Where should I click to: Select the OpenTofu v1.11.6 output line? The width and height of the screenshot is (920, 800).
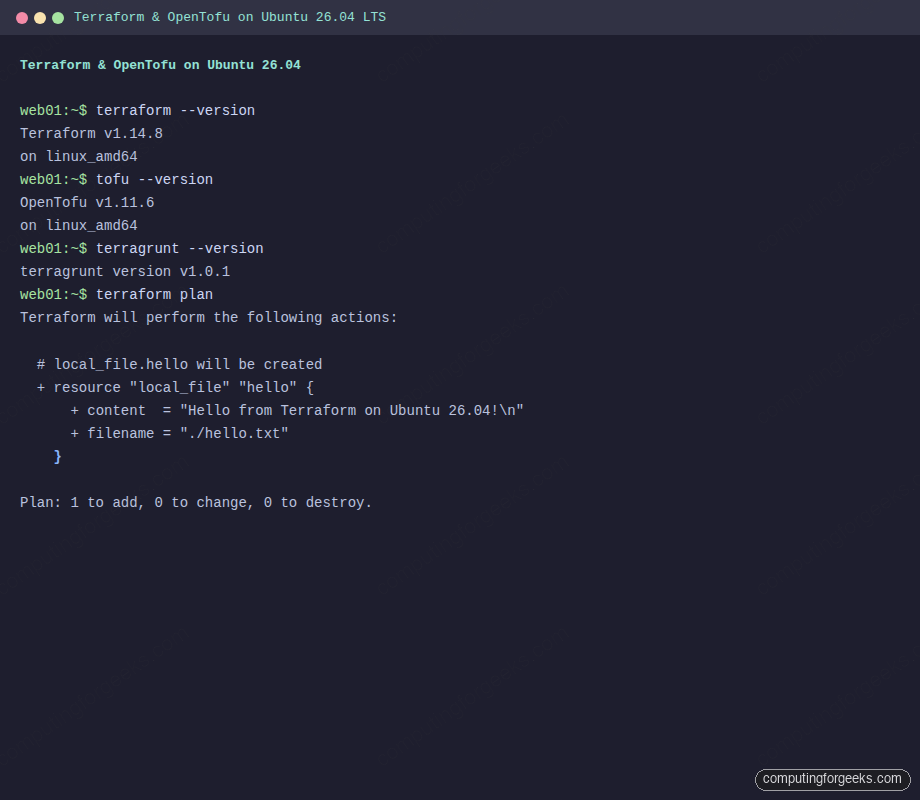point(87,202)
